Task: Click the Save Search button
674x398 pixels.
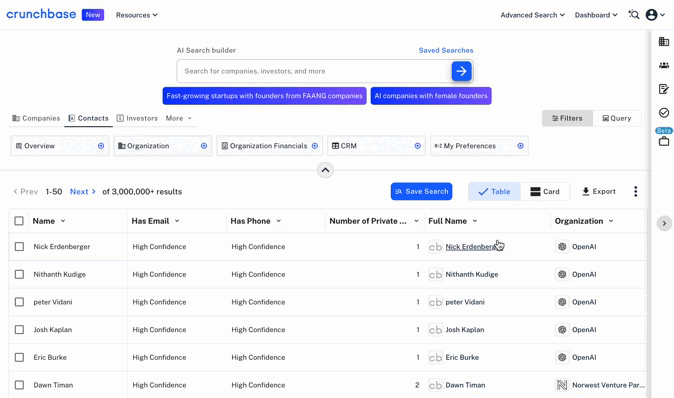Action: coord(421,192)
